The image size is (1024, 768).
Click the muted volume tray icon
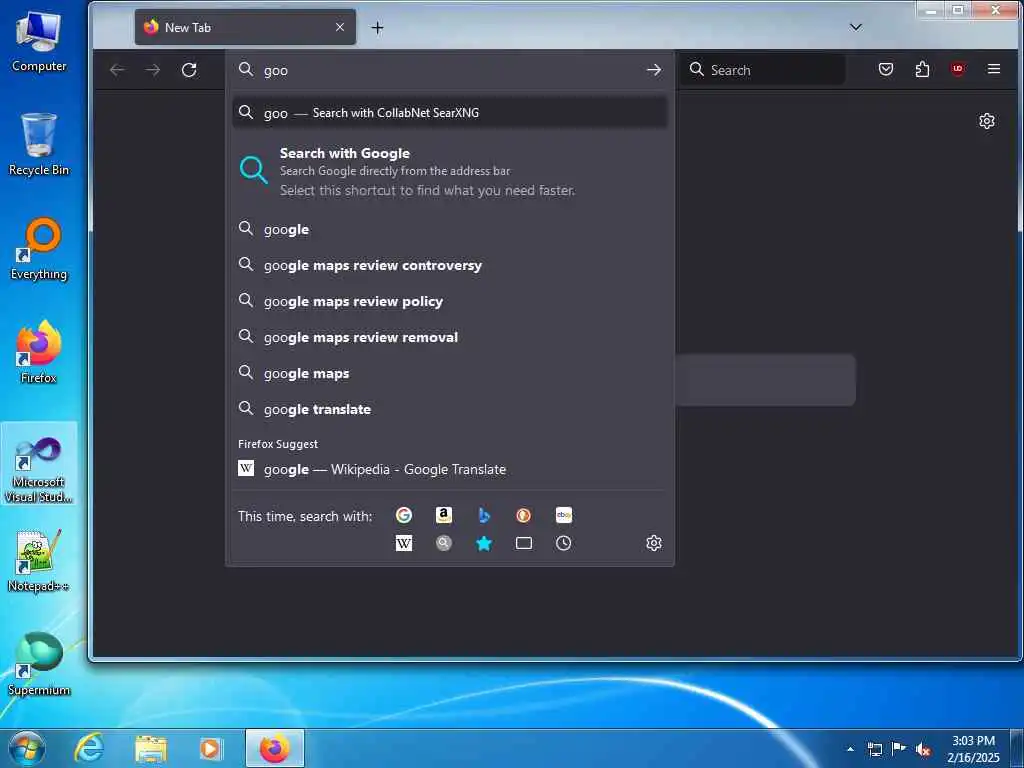(x=923, y=750)
